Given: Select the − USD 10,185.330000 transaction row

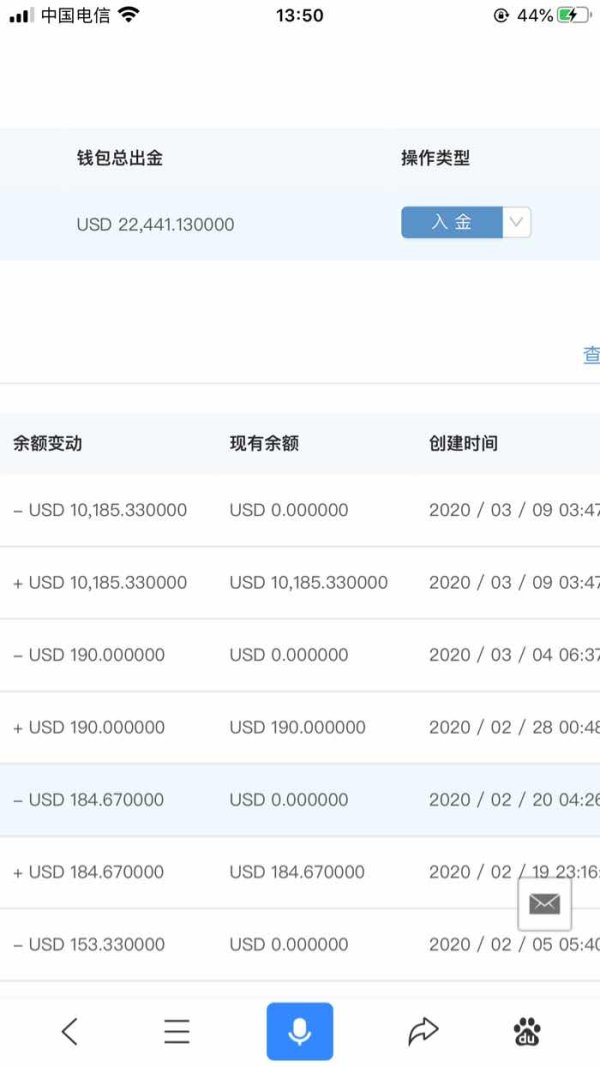Looking at the screenshot, I should point(300,510).
